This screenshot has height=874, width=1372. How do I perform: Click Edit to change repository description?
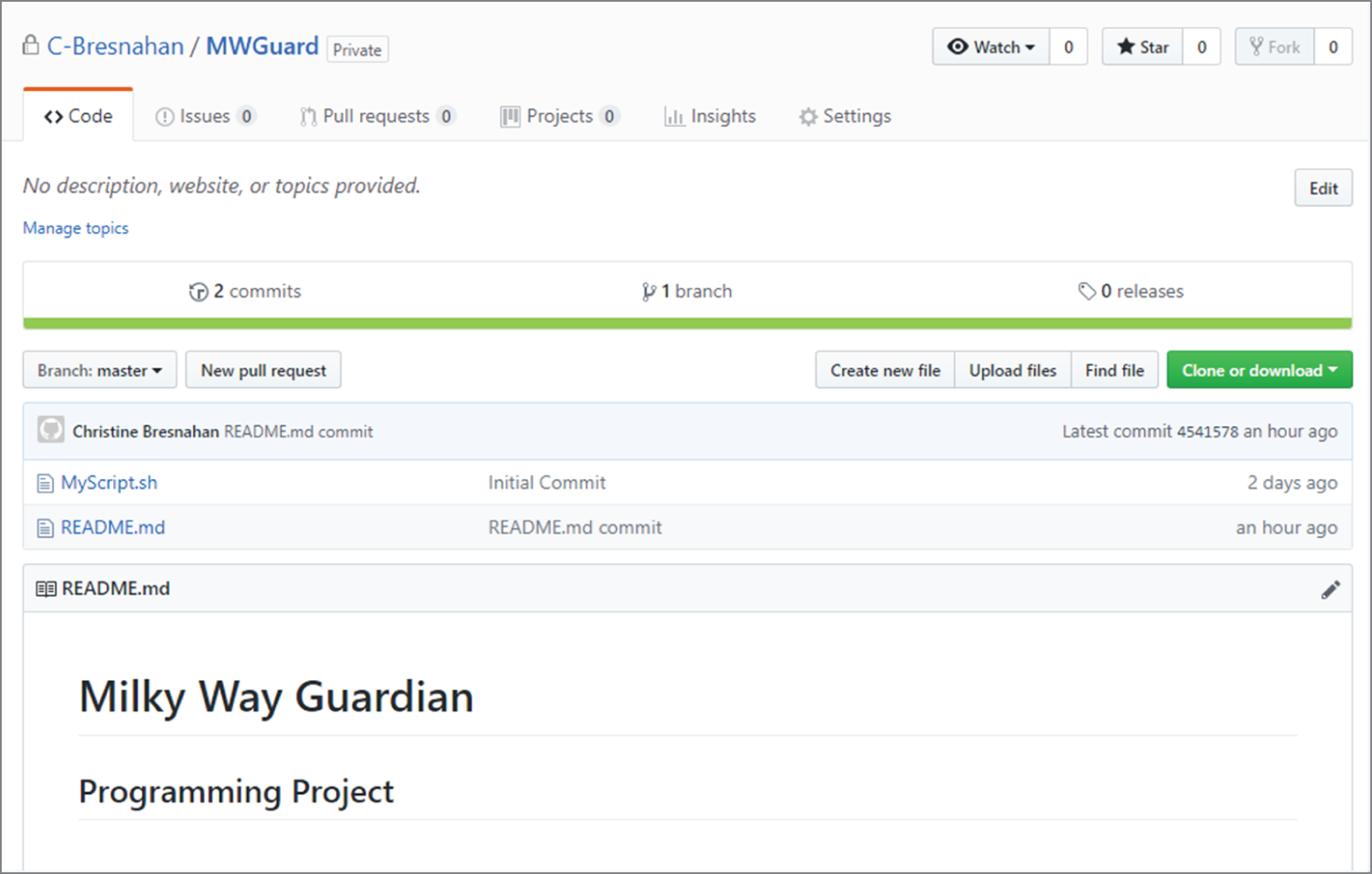point(1323,188)
